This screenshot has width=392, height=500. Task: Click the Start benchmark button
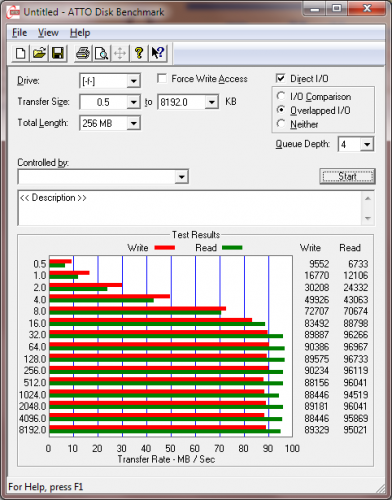click(347, 176)
